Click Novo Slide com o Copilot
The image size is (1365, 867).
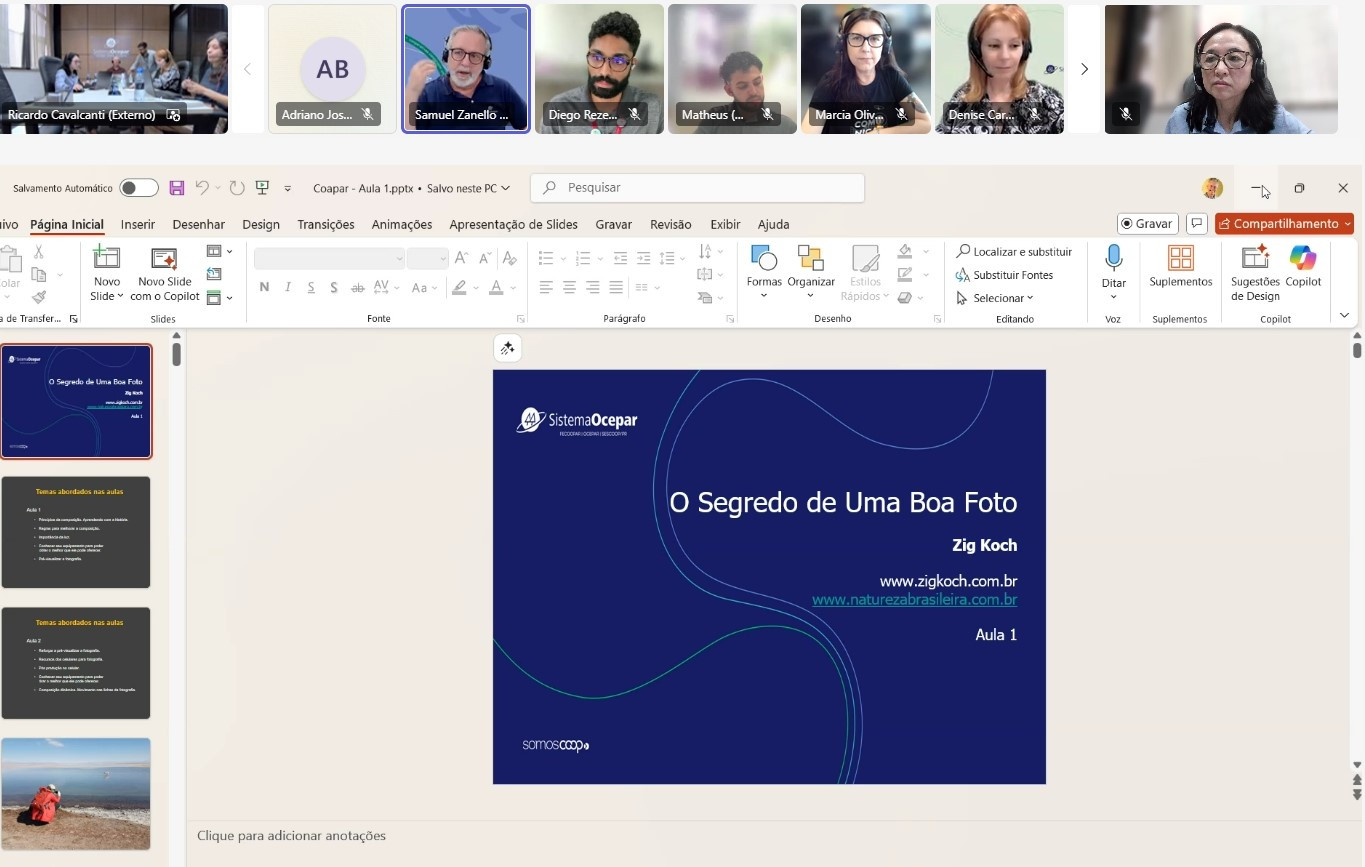pyautogui.click(x=165, y=272)
